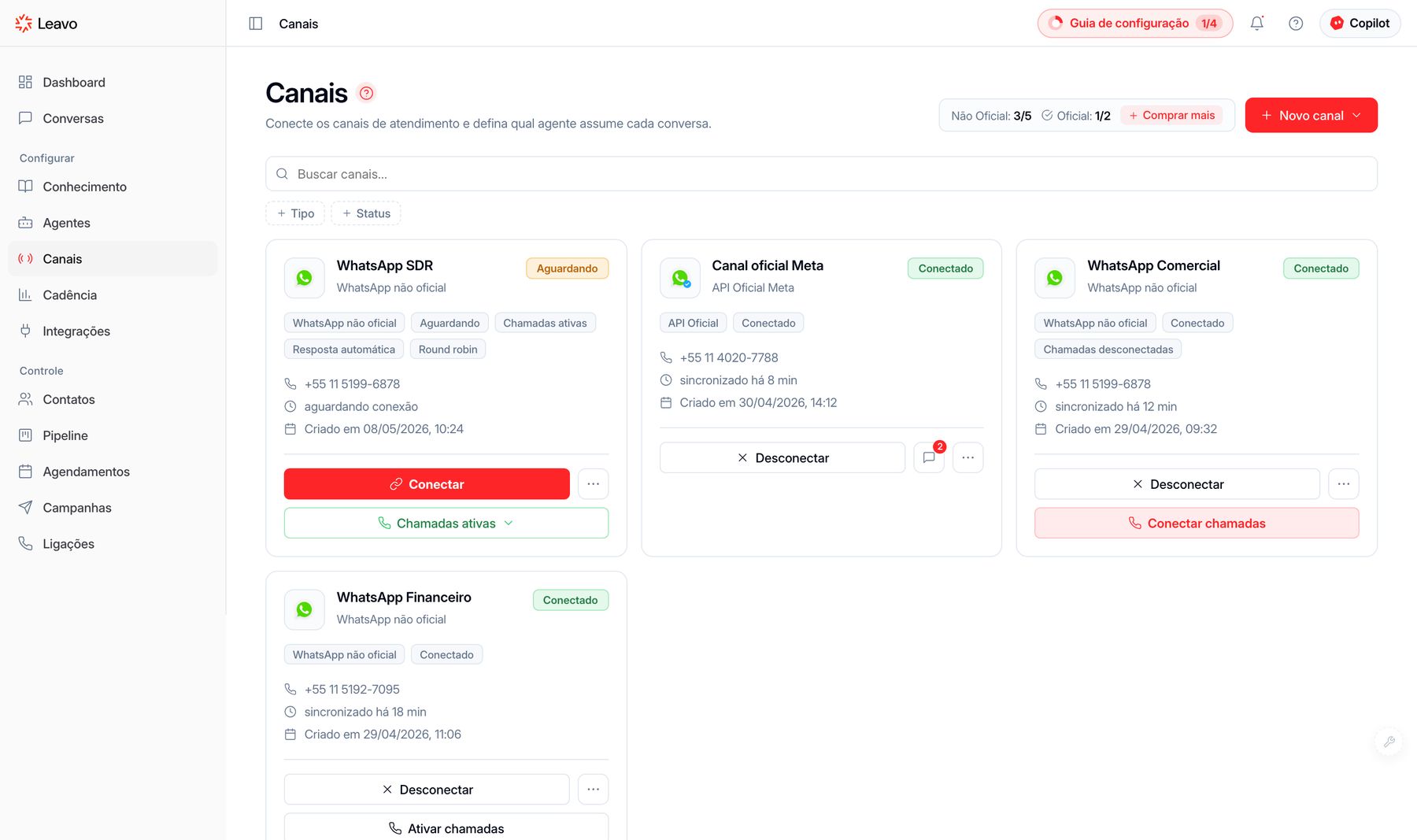Open Conhecimento in sidebar
This screenshot has width=1417, height=840.
point(113,187)
